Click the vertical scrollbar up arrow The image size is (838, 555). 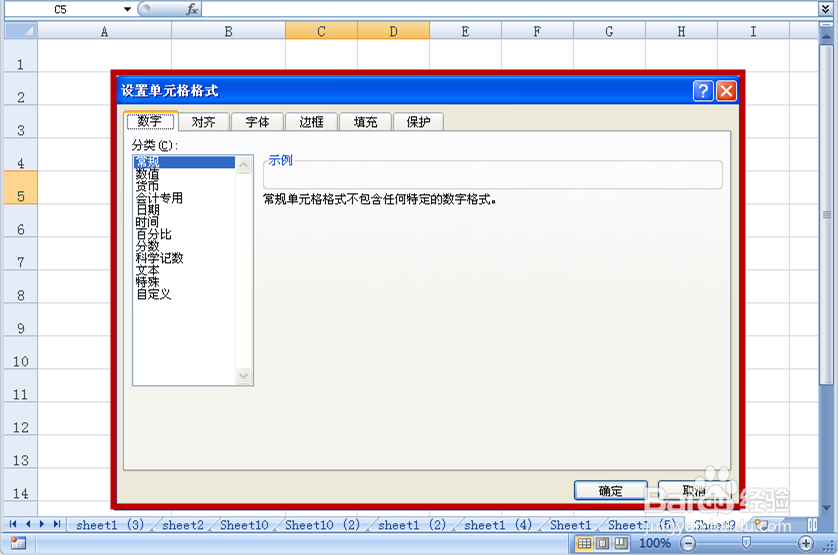coord(826,37)
